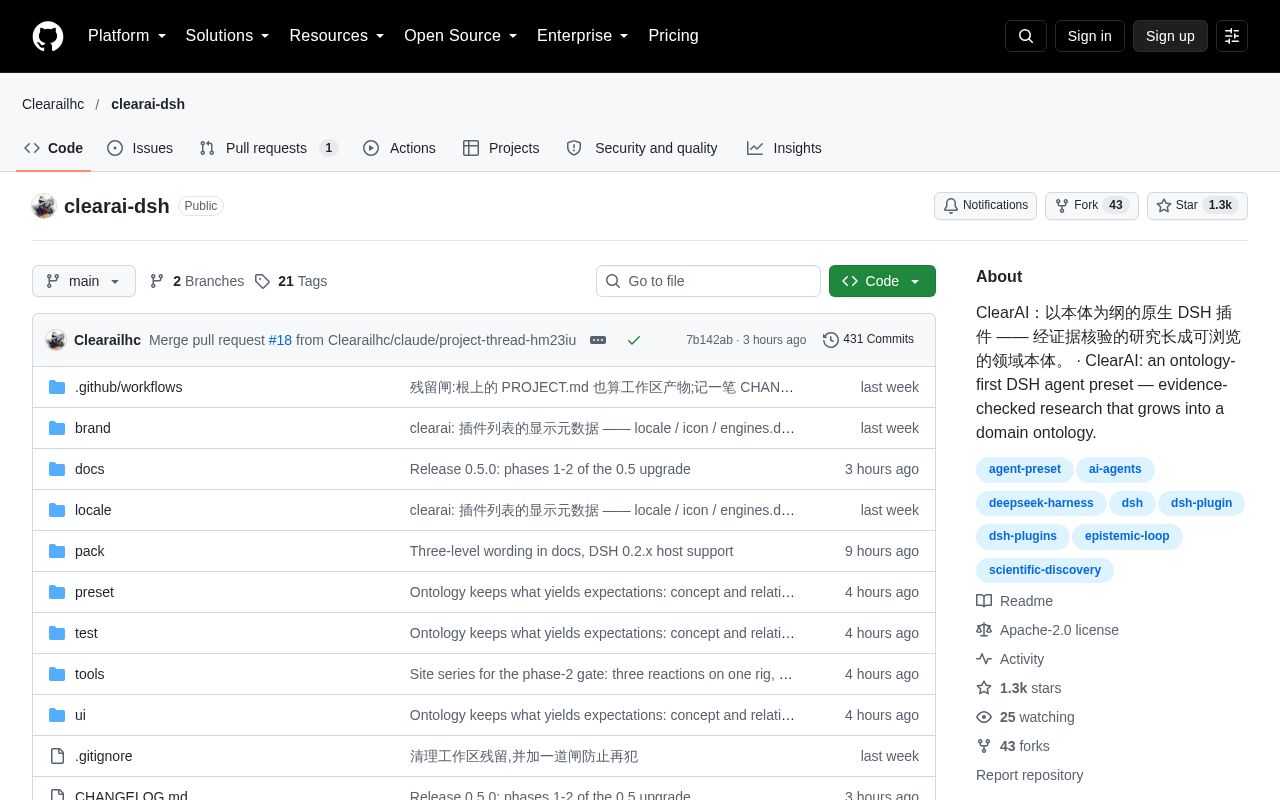Click Report repository link

point(1029,775)
